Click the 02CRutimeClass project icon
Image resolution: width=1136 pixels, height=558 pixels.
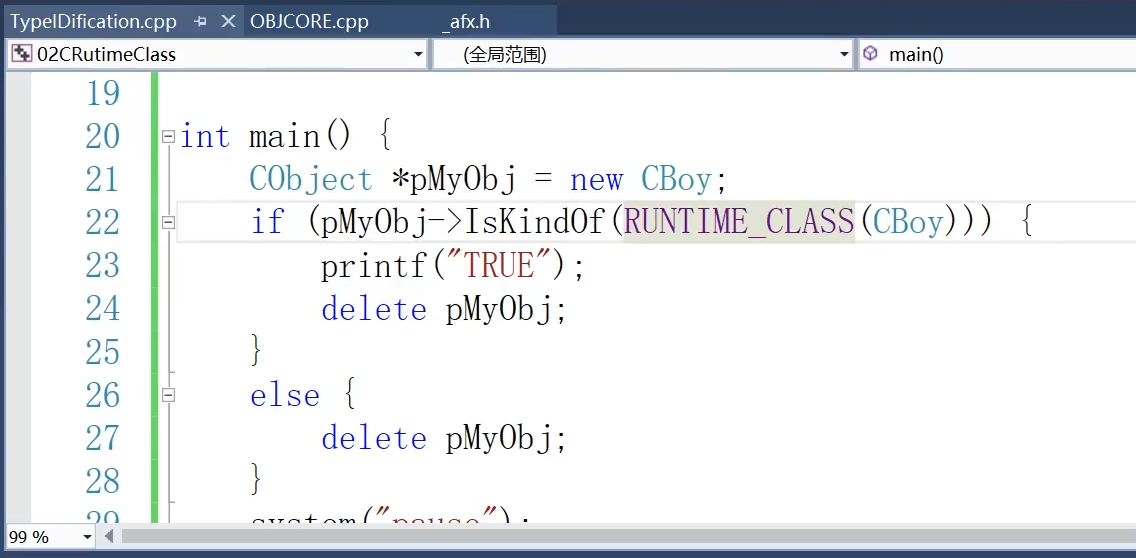(x=22, y=54)
